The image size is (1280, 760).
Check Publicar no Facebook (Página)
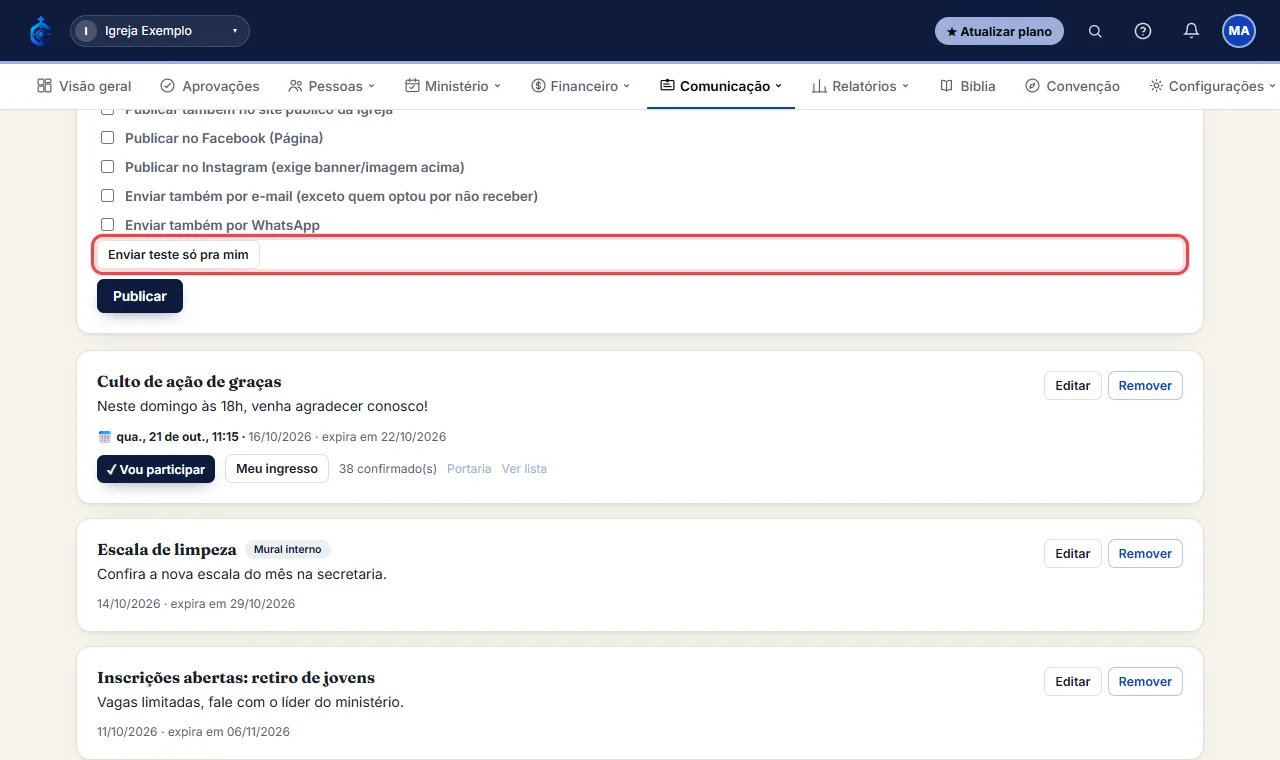tap(108, 138)
